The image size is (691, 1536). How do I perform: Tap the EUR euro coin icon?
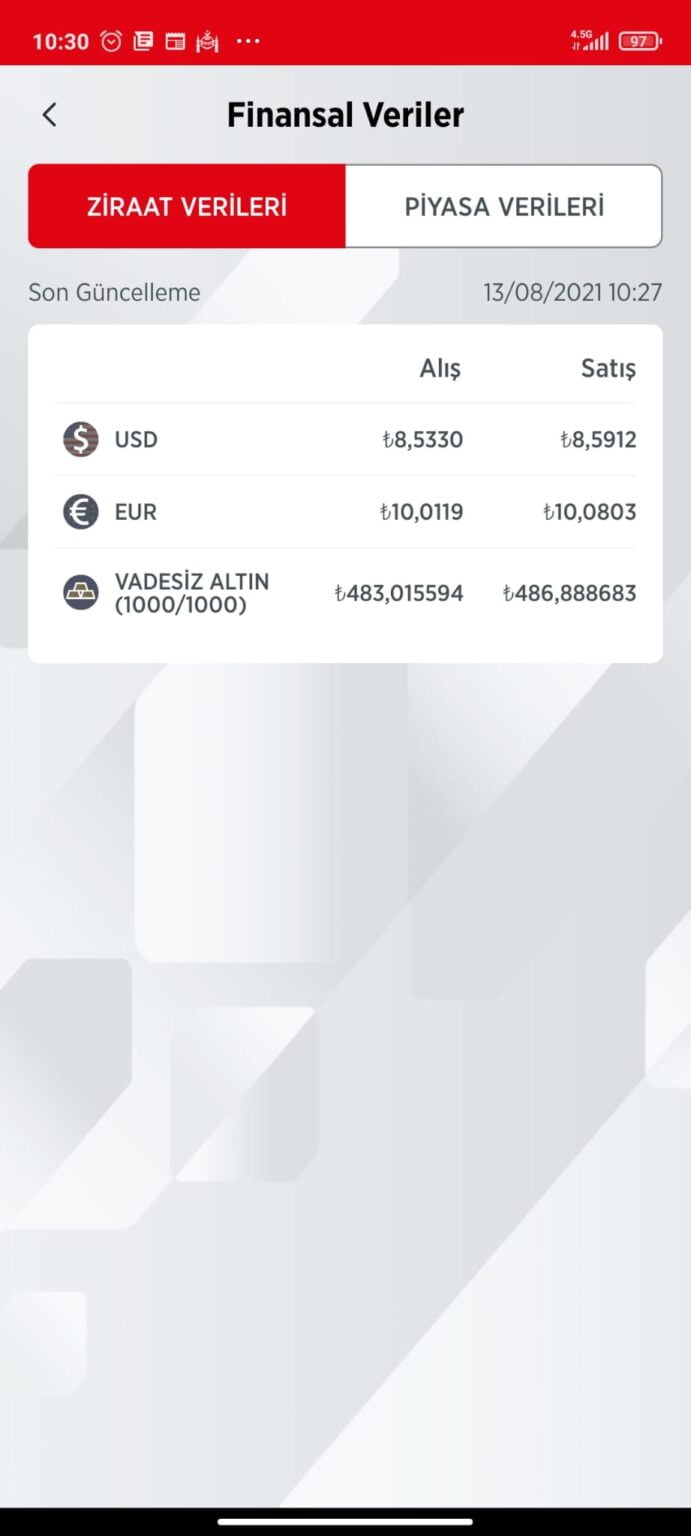(x=81, y=512)
